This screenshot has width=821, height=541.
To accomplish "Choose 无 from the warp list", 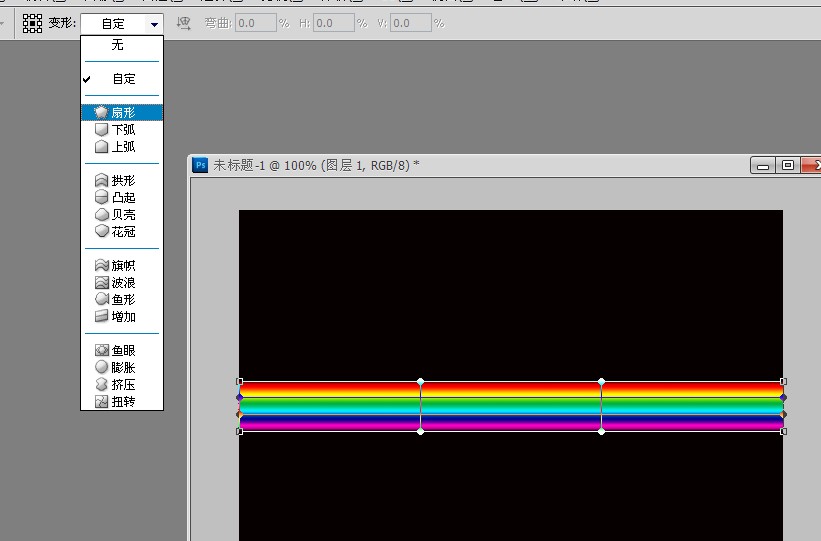I will pos(122,45).
